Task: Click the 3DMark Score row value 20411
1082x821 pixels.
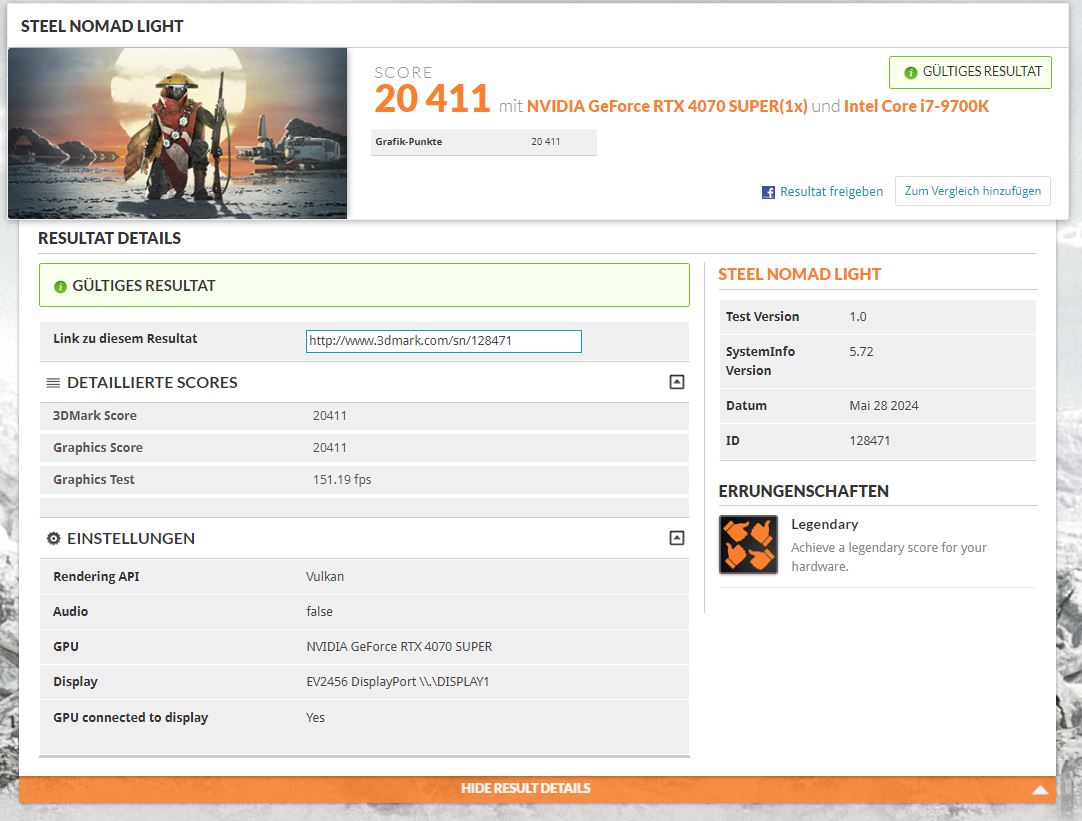Action: tap(329, 416)
